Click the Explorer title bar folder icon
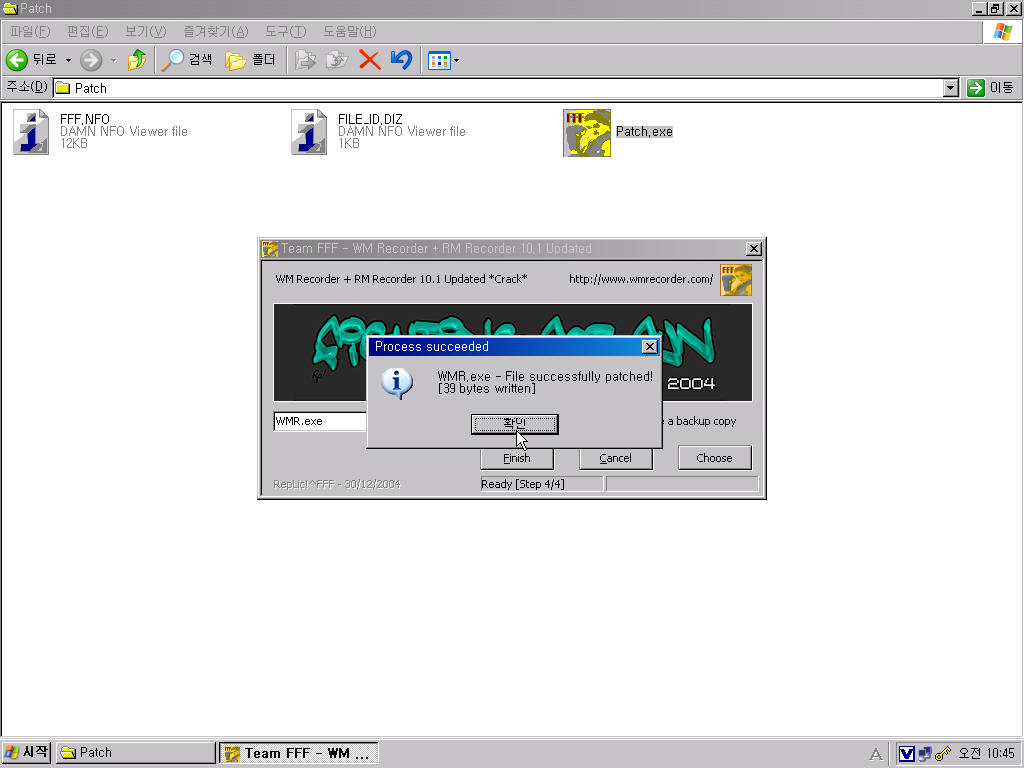 tap(10, 8)
